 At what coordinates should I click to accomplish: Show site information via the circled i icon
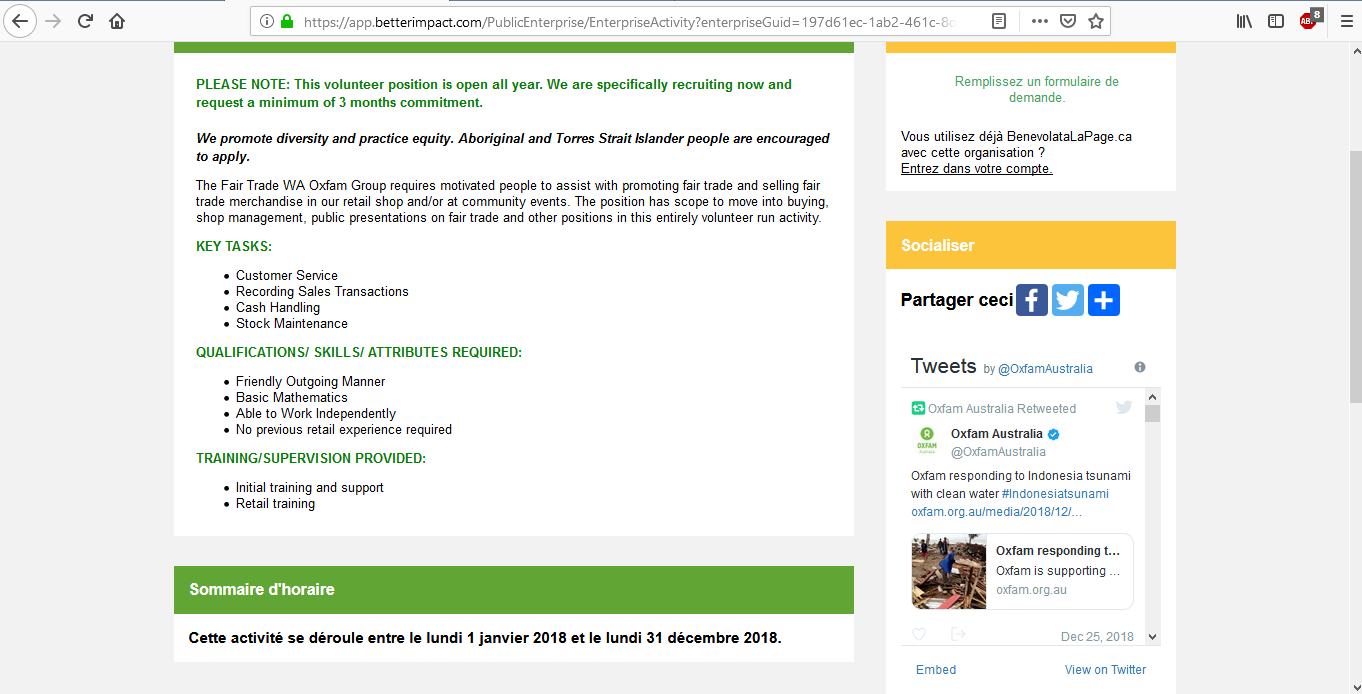point(266,21)
